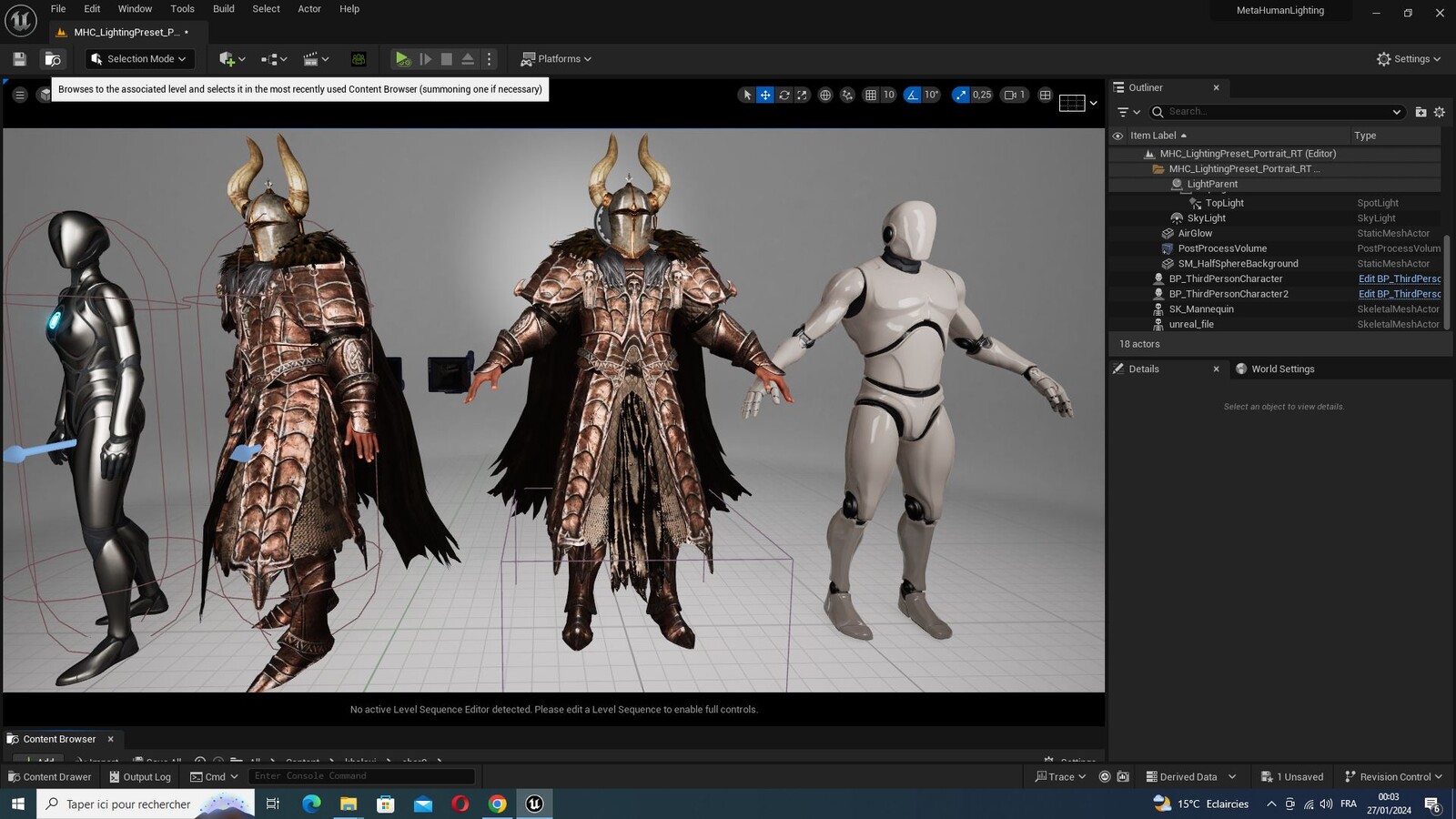Change rotation snap value 10°
This screenshot has height=819, width=1456.
(932, 95)
